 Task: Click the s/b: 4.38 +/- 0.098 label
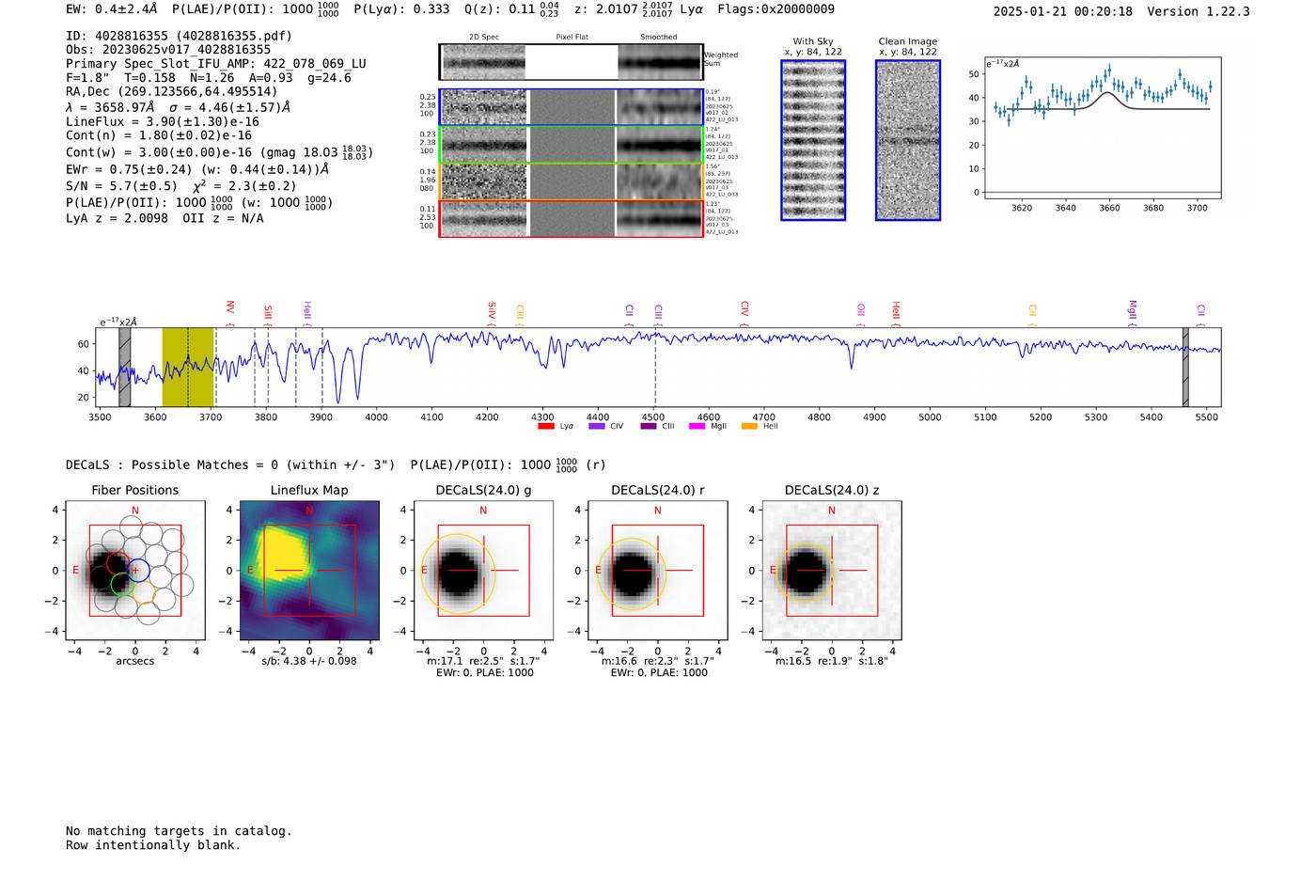tap(309, 661)
